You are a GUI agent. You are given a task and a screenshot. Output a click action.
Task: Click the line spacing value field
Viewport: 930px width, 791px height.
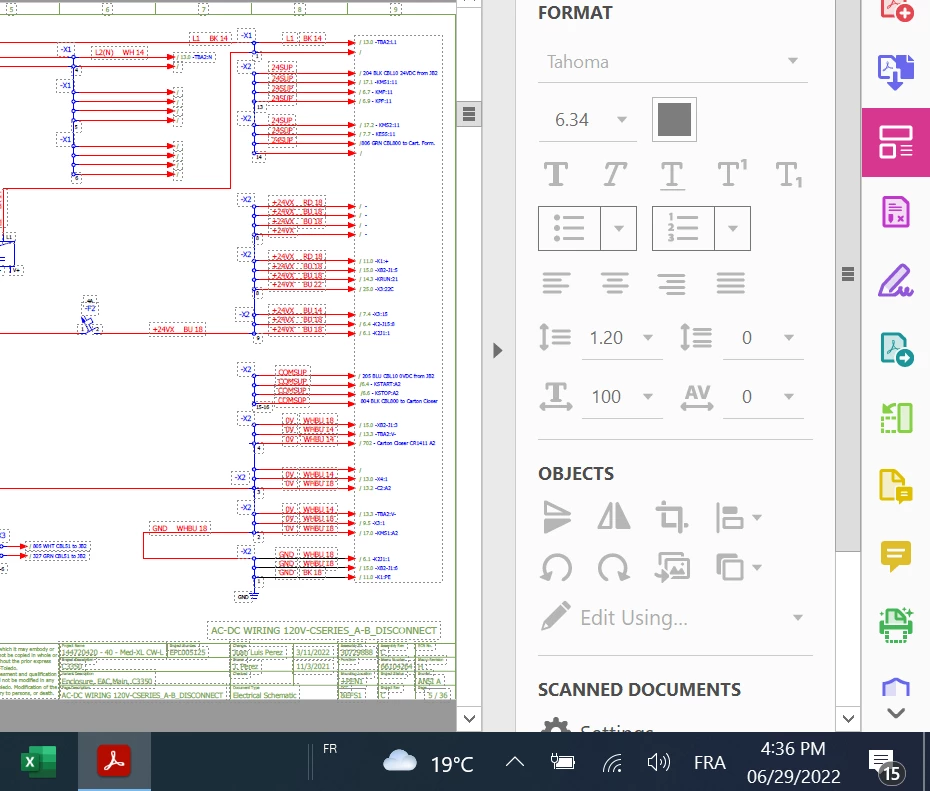(x=607, y=338)
